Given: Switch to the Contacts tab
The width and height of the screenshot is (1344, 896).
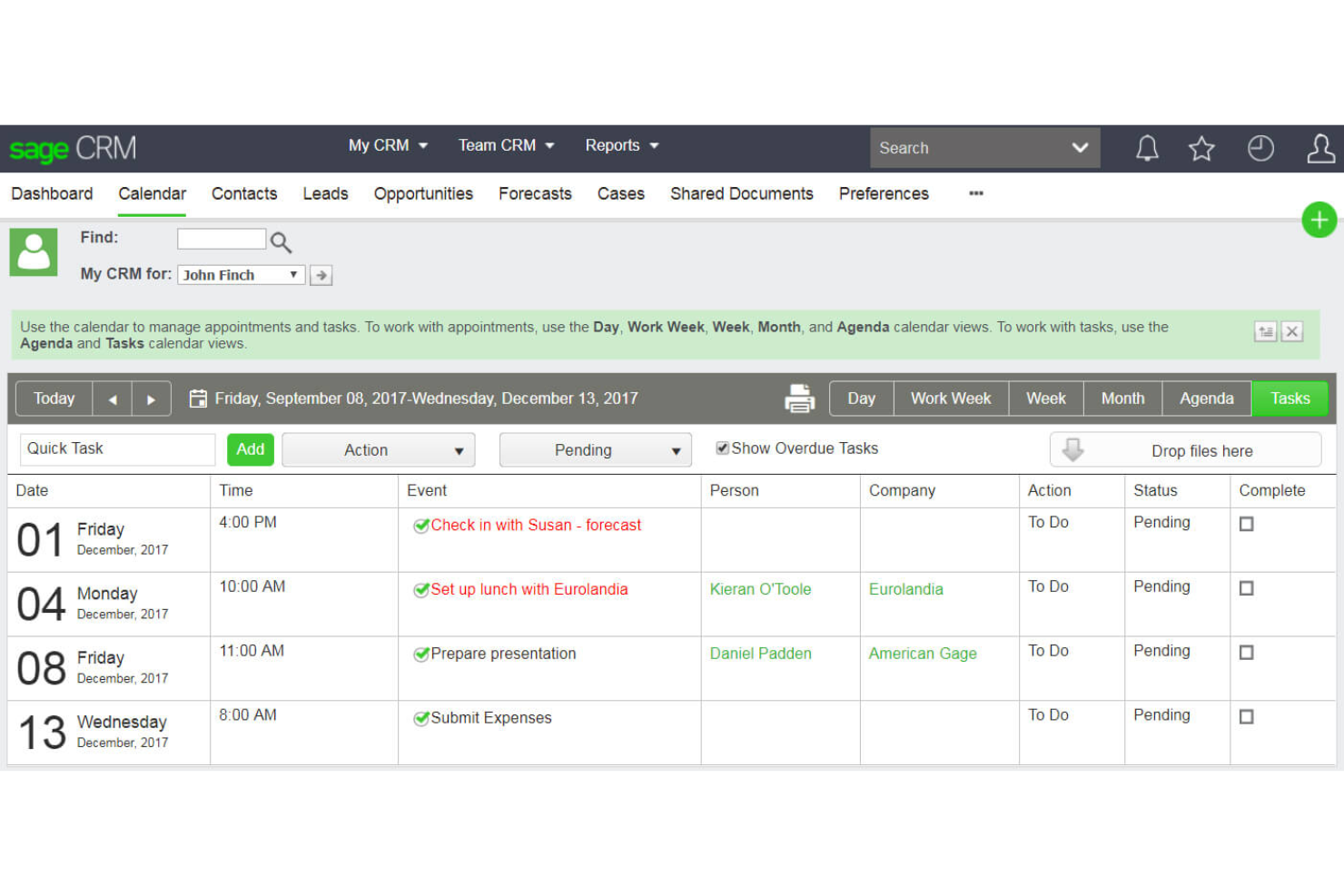Looking at the screenshot, I should tap(243, 193).
